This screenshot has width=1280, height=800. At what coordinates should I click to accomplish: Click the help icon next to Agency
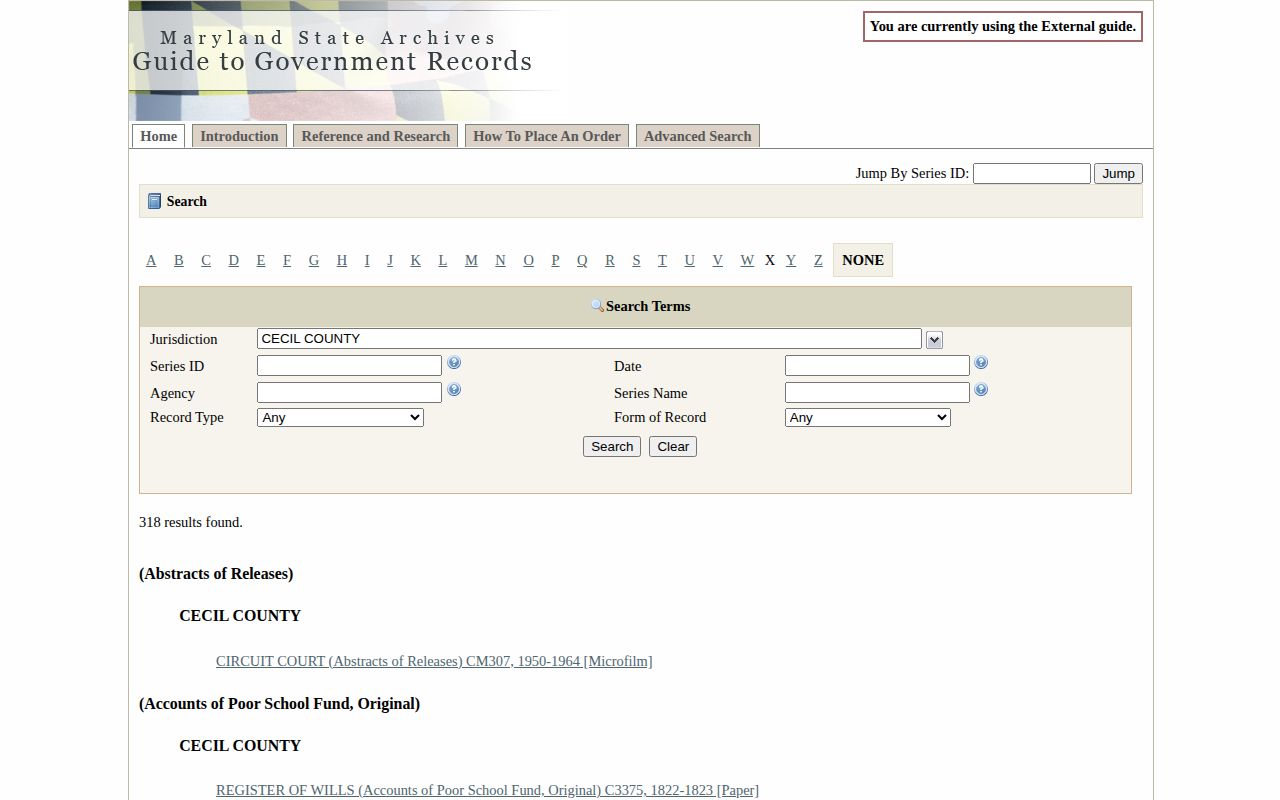(x=454, y=390)
